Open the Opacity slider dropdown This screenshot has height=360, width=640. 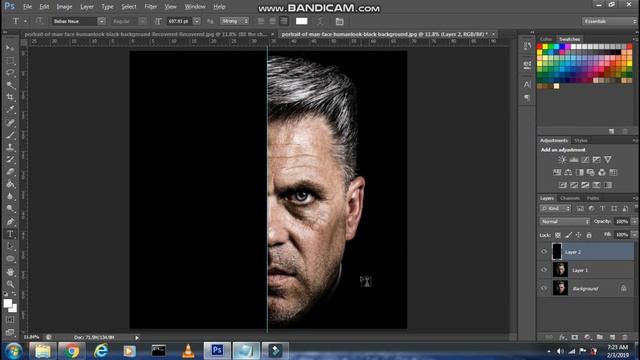coord(634,222)
